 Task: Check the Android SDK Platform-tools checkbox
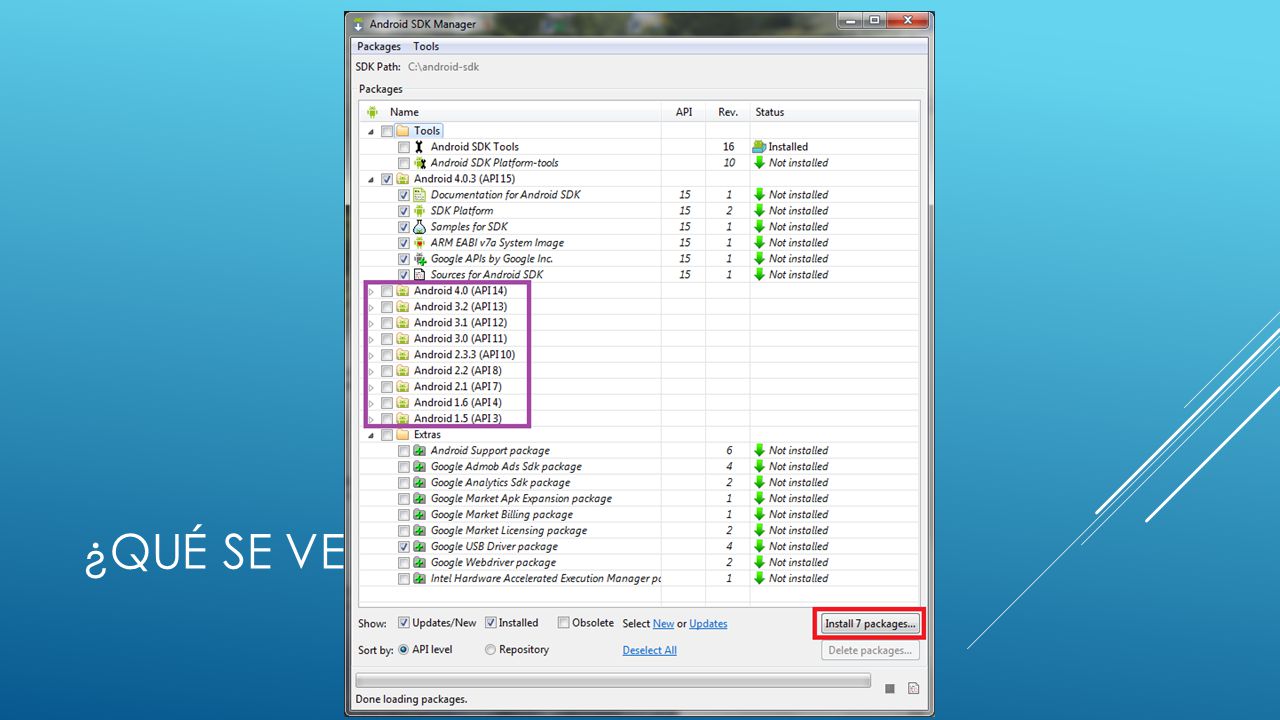tap(404, 163)
